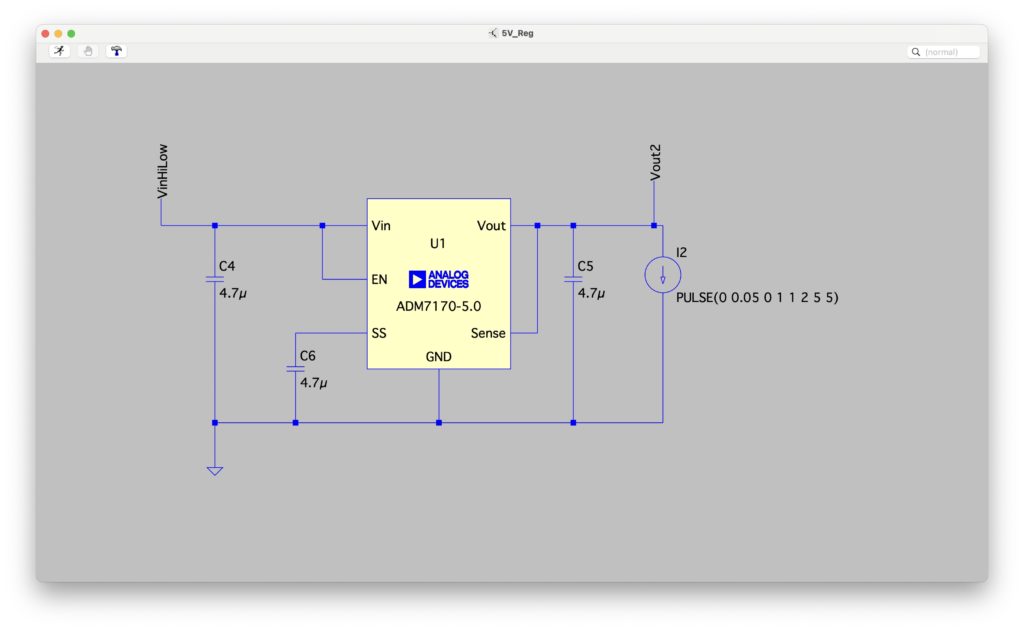Select the C5 capacitor symbol

point(573,280)
